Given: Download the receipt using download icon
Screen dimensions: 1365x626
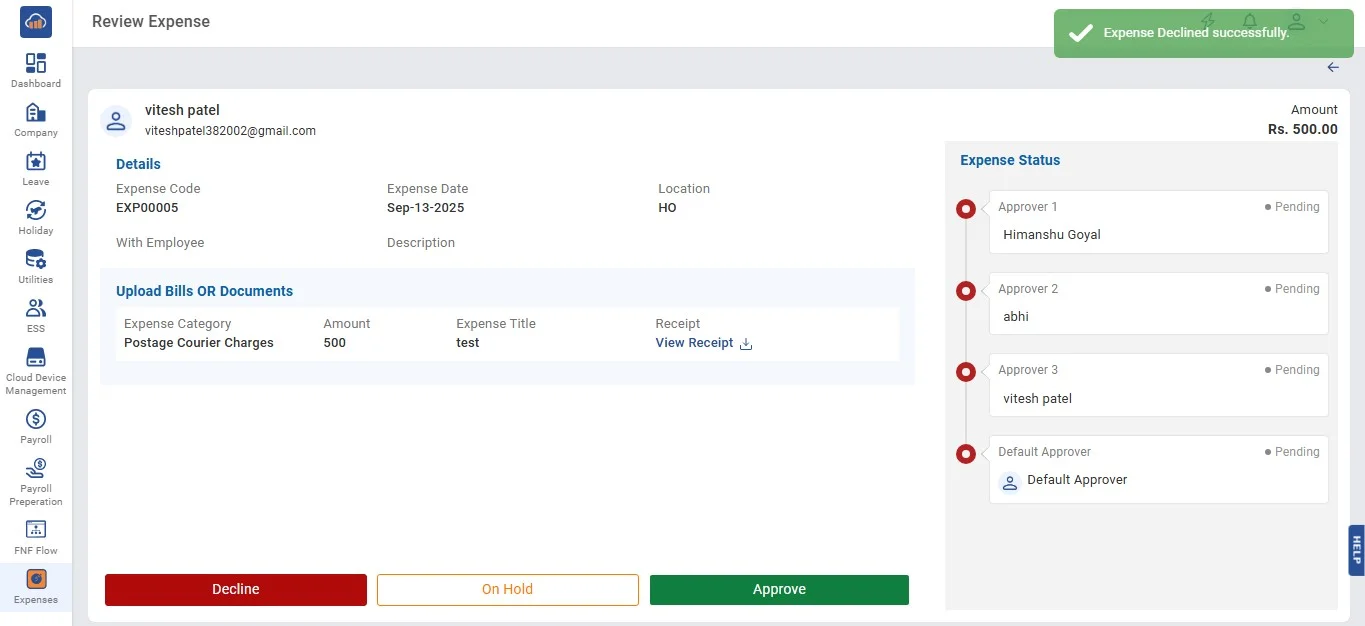Looking at the screenshot, I should [746, 343].
